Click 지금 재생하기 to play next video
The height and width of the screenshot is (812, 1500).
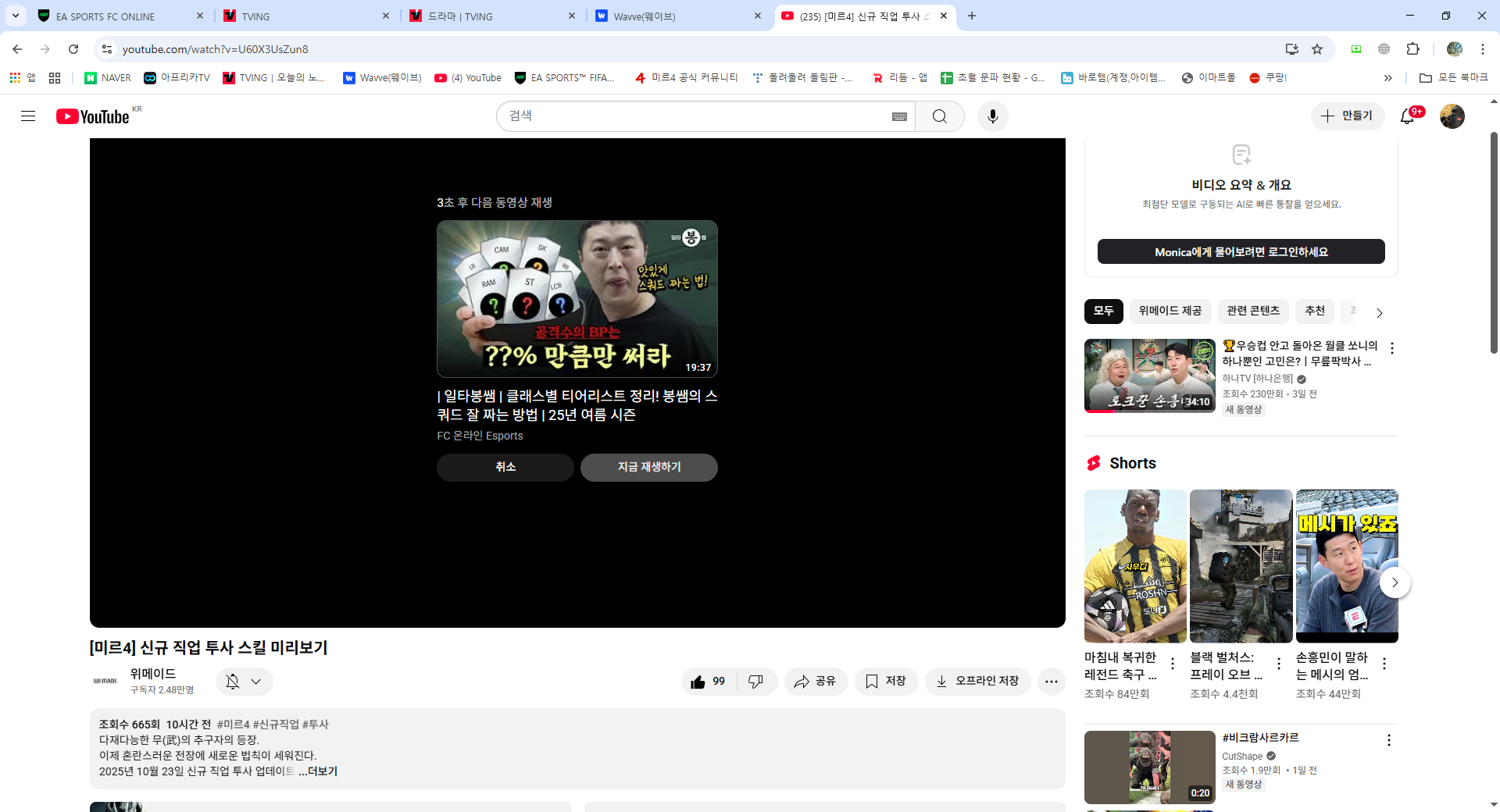tap(648, 467)
